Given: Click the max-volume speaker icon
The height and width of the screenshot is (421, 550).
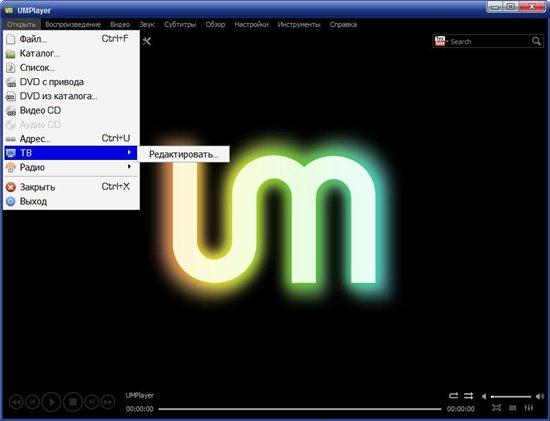Looking at the screenshot, I should [x=539, y=396].
